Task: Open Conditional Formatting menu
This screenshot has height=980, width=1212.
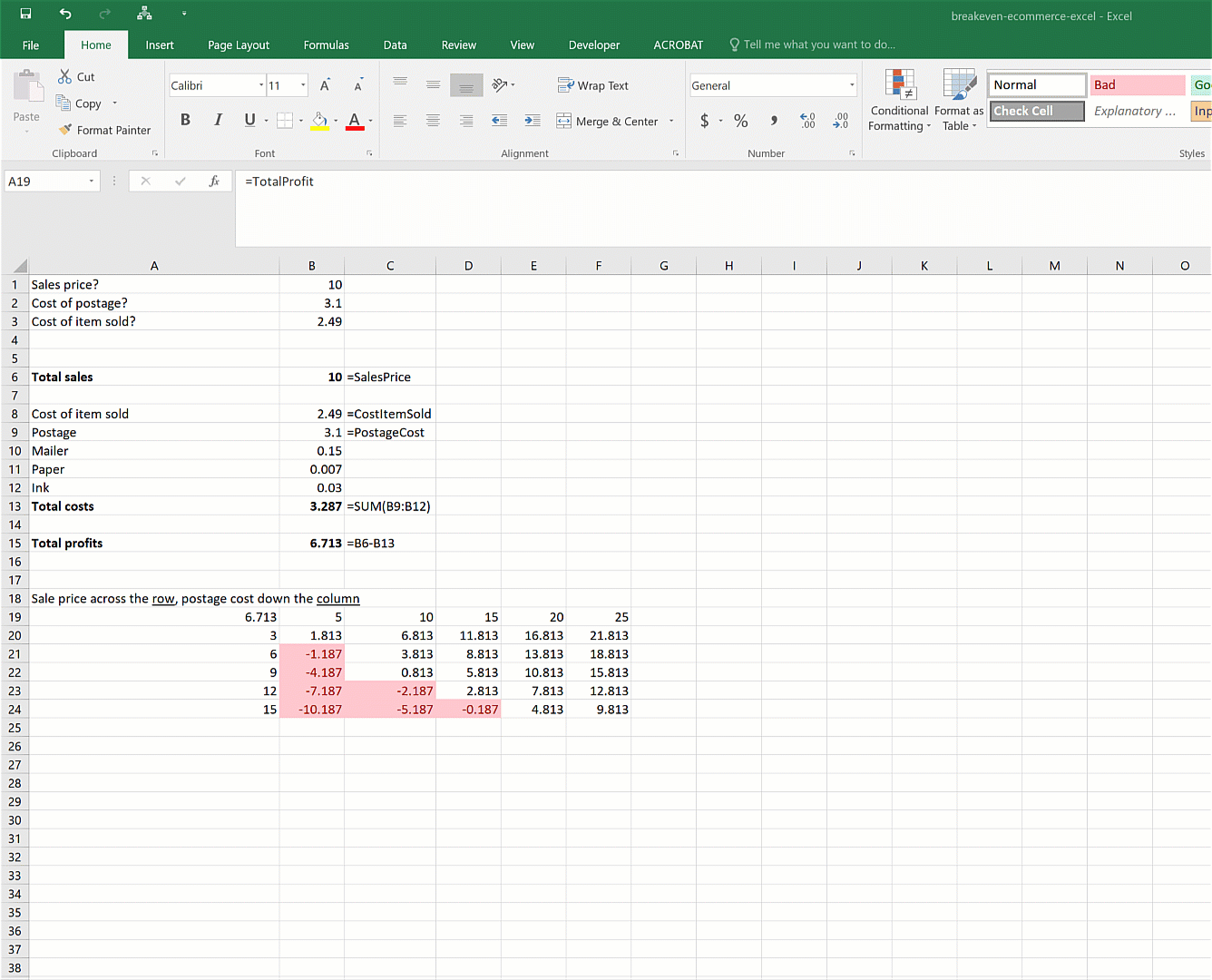Action: coord(899,102)
